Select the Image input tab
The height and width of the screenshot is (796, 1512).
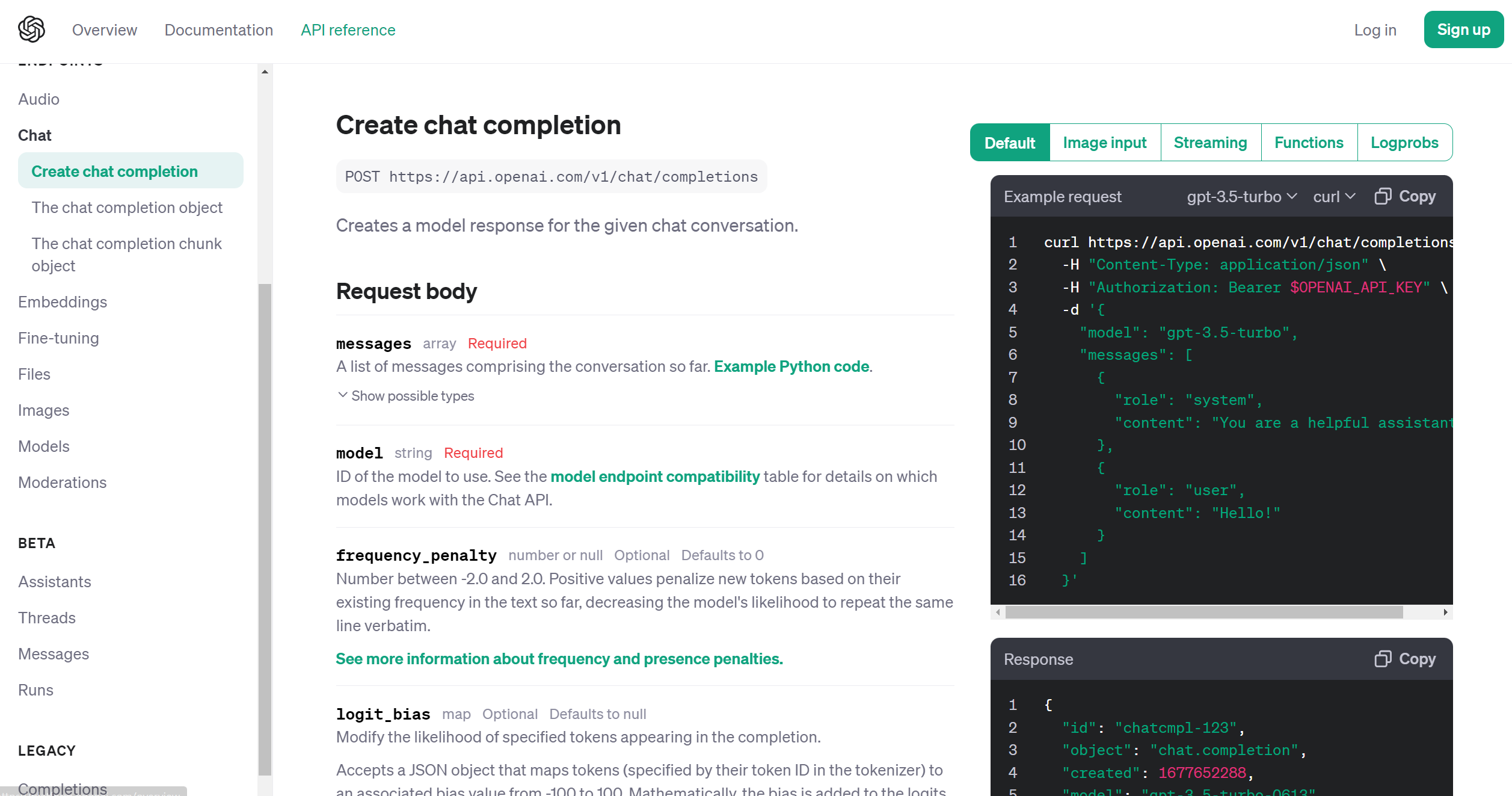[x=1104, y=143]
